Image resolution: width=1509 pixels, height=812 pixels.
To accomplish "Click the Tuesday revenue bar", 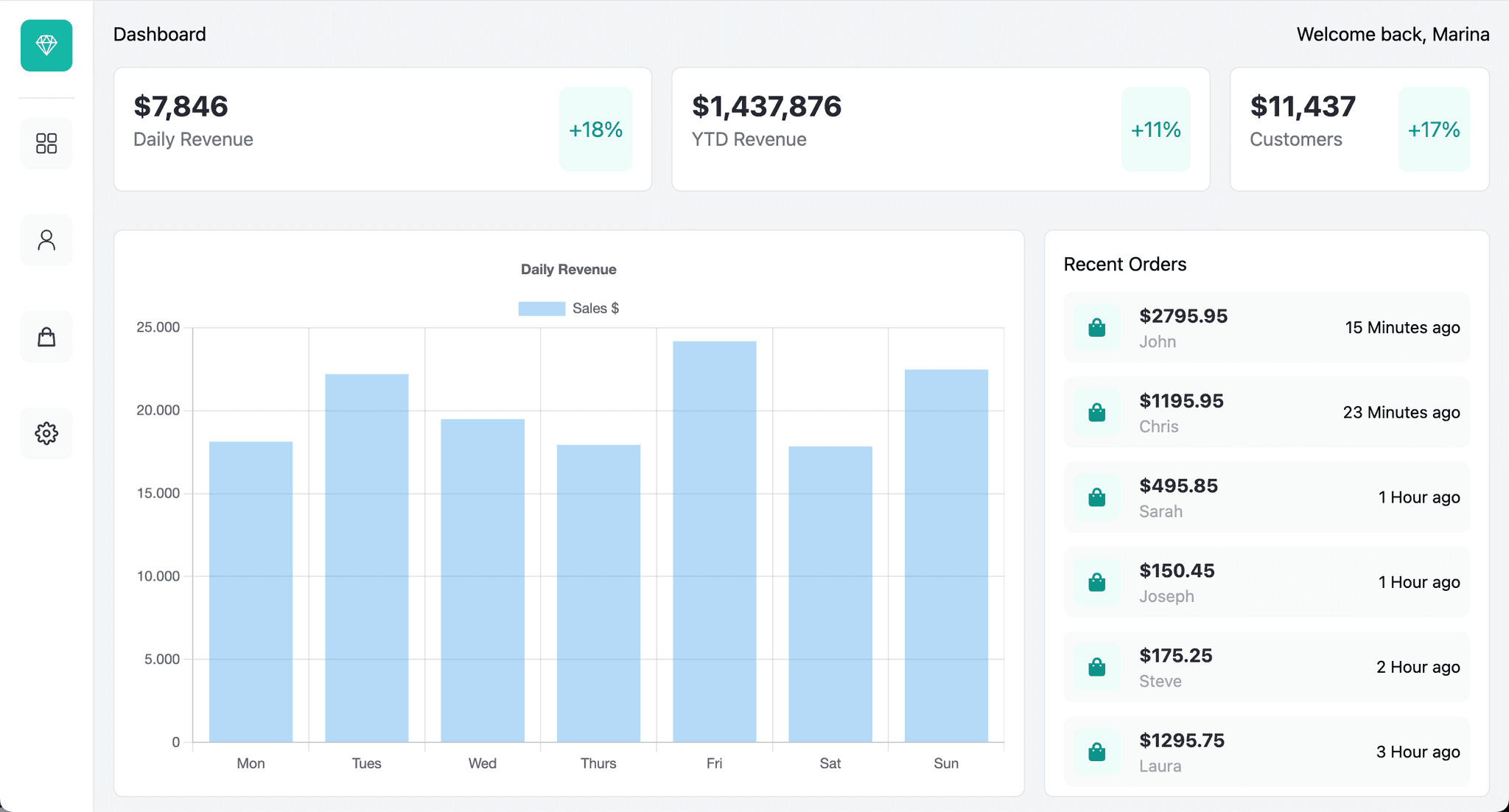I will pos(367,558).
